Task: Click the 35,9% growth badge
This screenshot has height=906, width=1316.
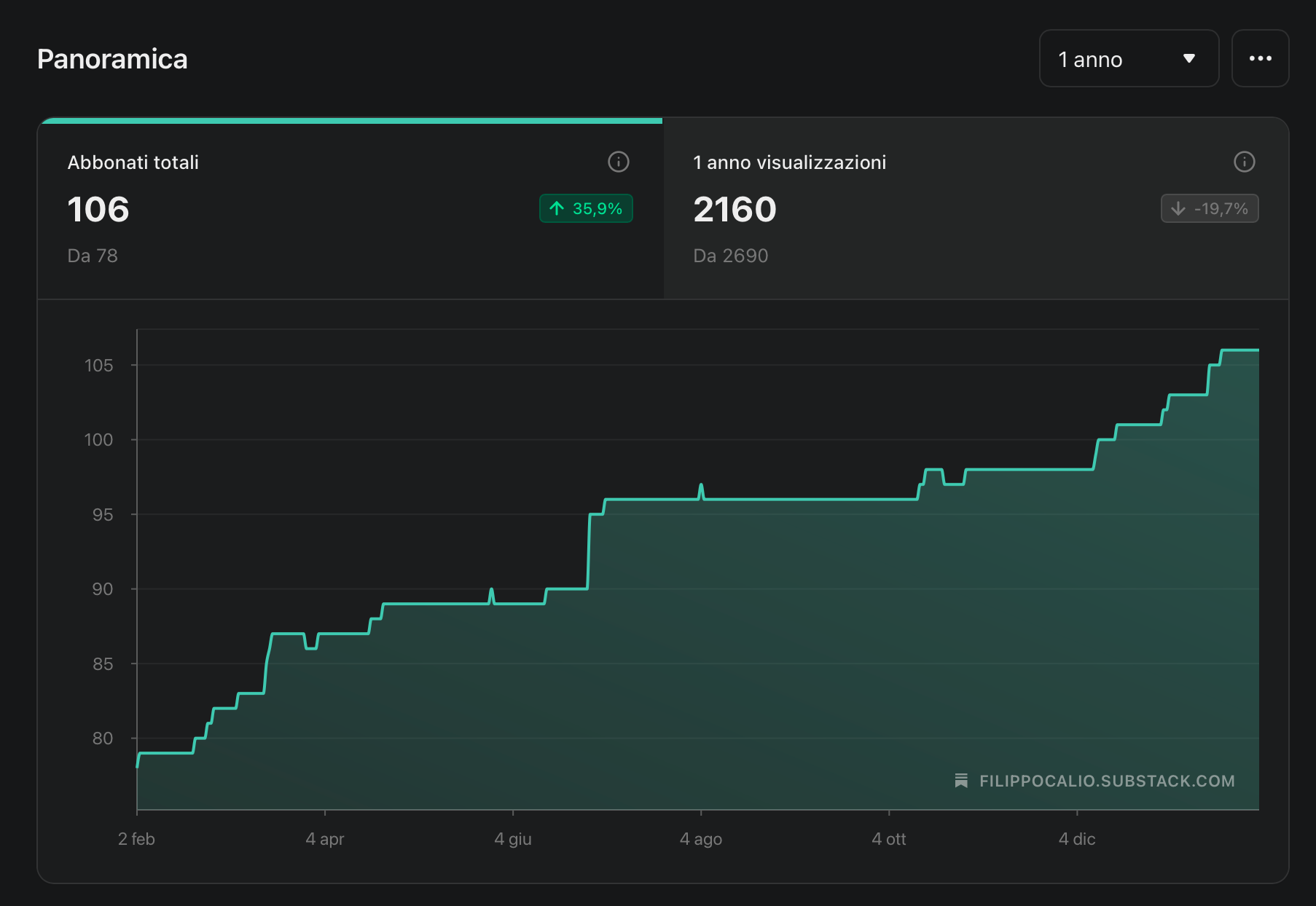Action: (x=586, y=208)
